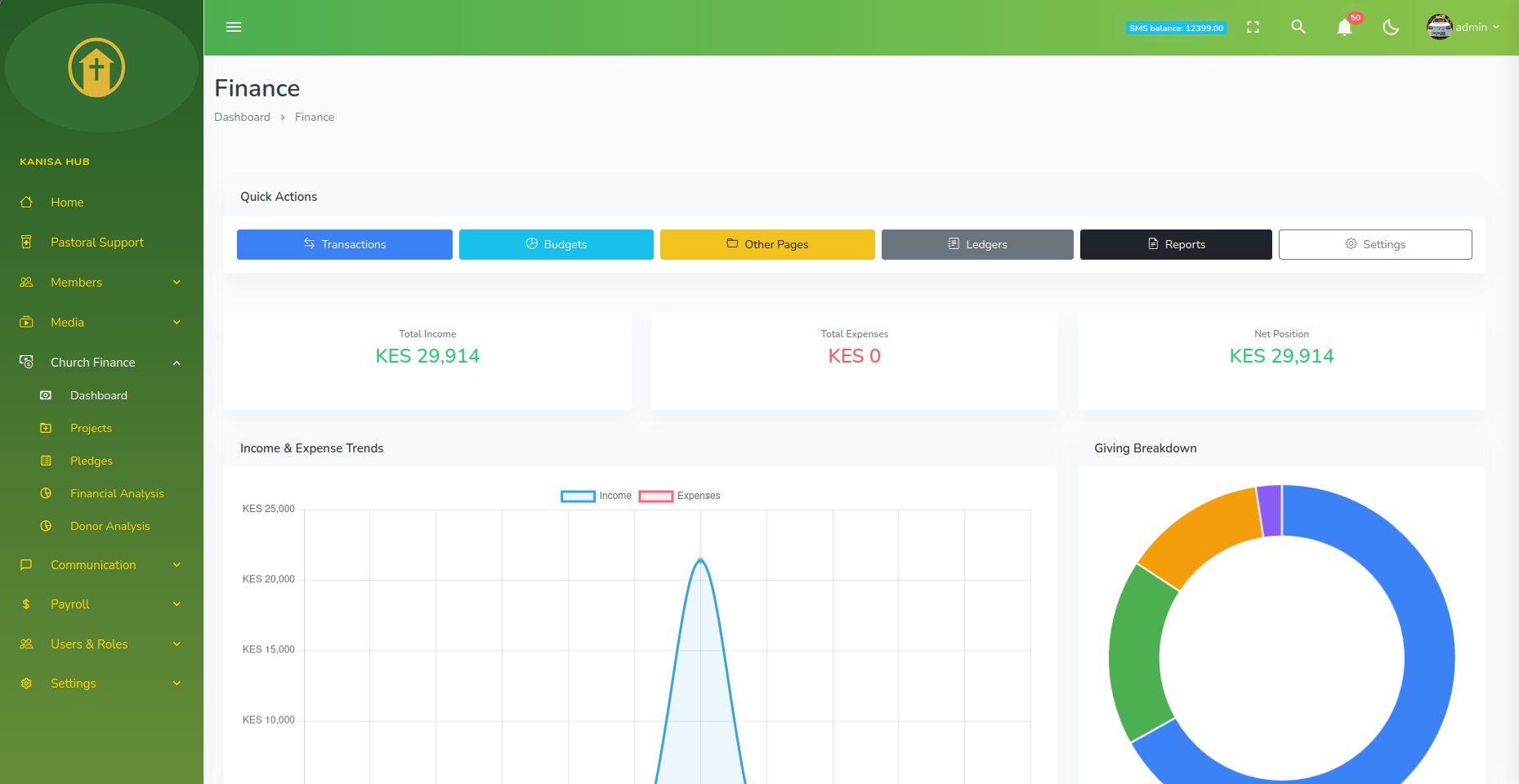Screen dimensions: 1519x784
Task: Click the Donor Analysis pie icon
Action: coord(46,526)
